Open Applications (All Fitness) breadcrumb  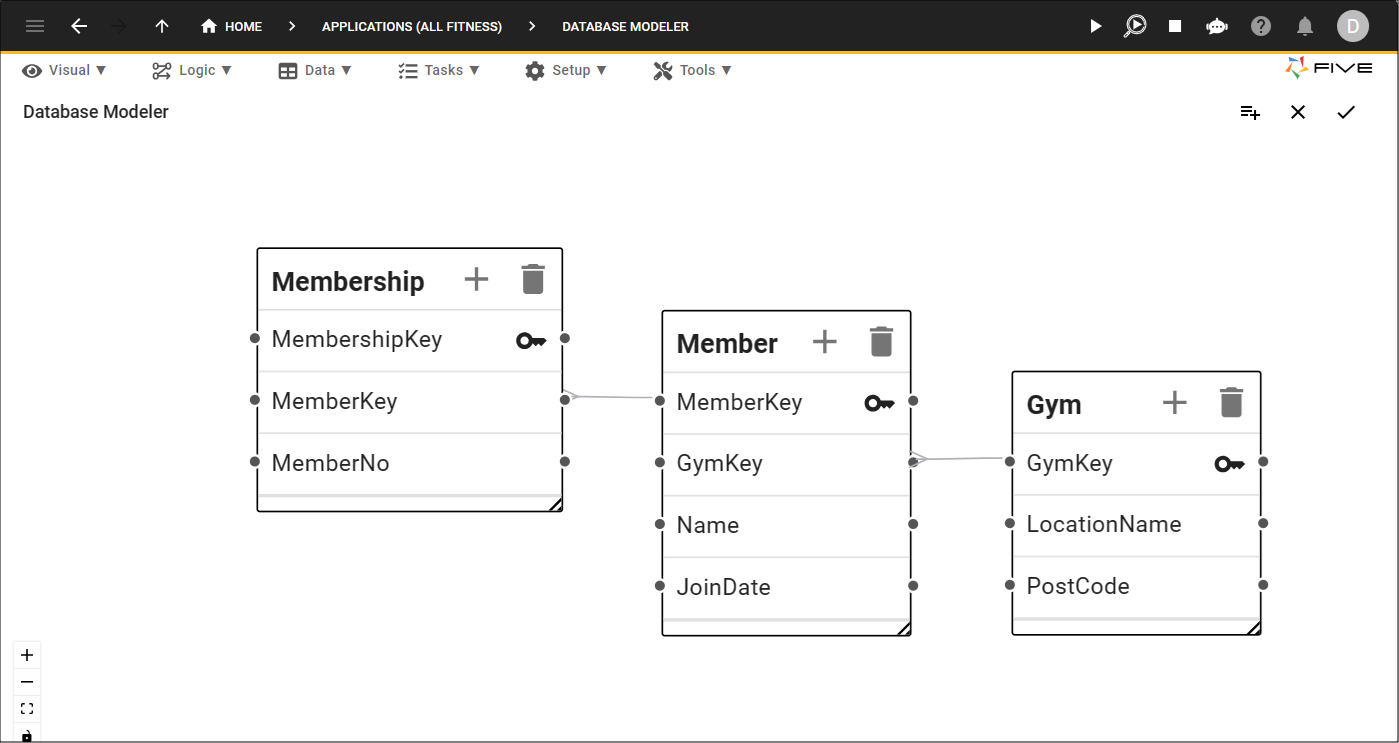[x=412, y=27]
